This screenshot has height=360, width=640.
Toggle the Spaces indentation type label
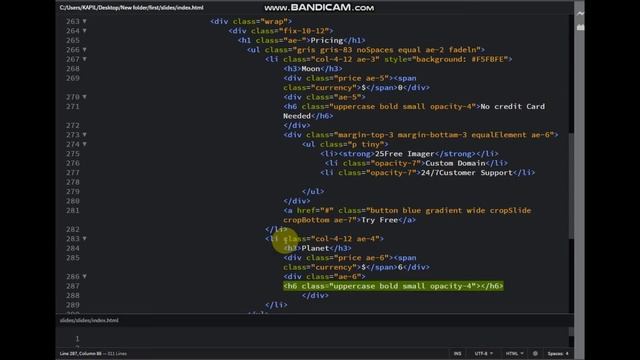point(556,353)
